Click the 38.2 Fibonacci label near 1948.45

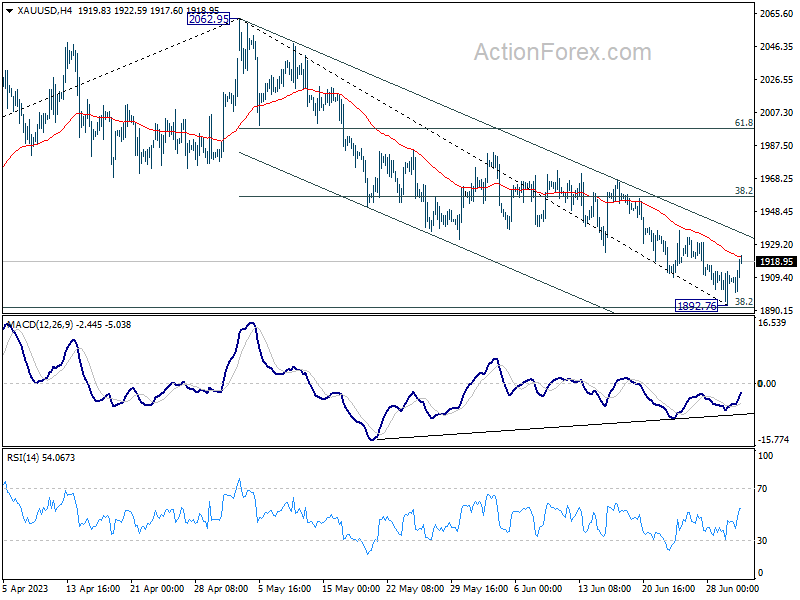click(x=743, y=190)
